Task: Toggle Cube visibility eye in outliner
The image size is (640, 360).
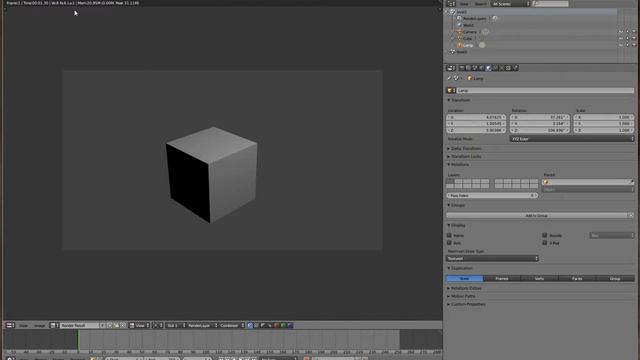Action: coord(621,38)
